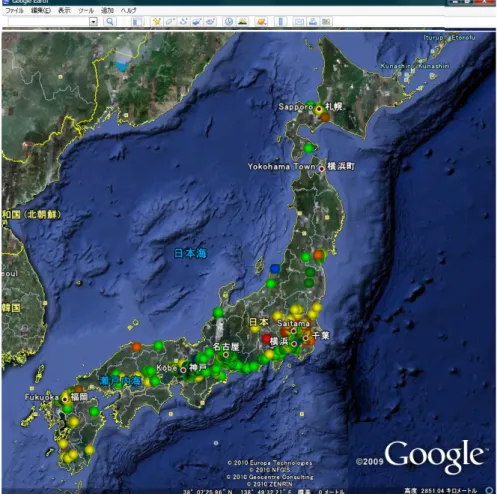497x494 pixels.
Task: Click the magnifier search button
Action: 110,22
